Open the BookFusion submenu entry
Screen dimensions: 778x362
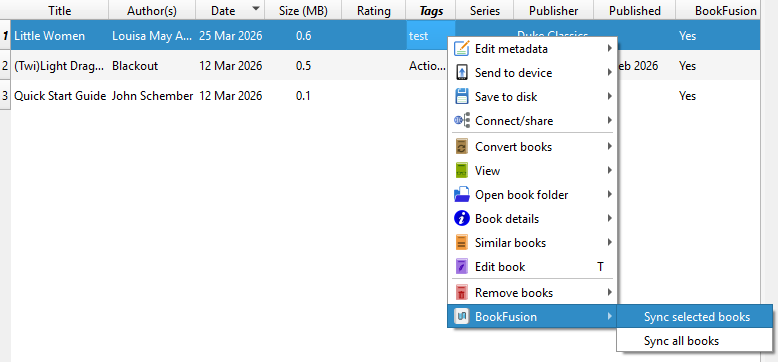532,316
